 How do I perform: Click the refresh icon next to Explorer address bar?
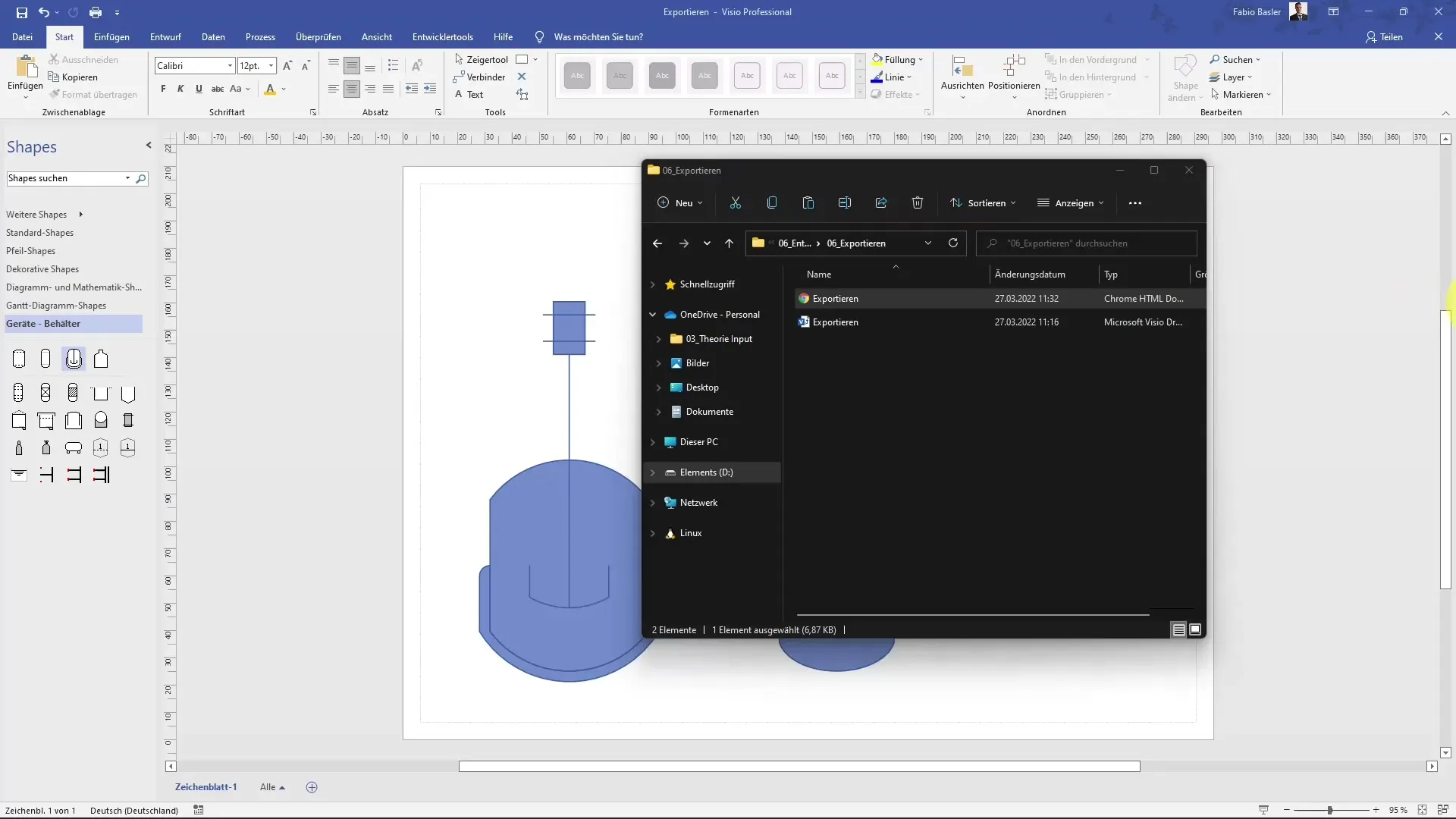coord(953,243)
